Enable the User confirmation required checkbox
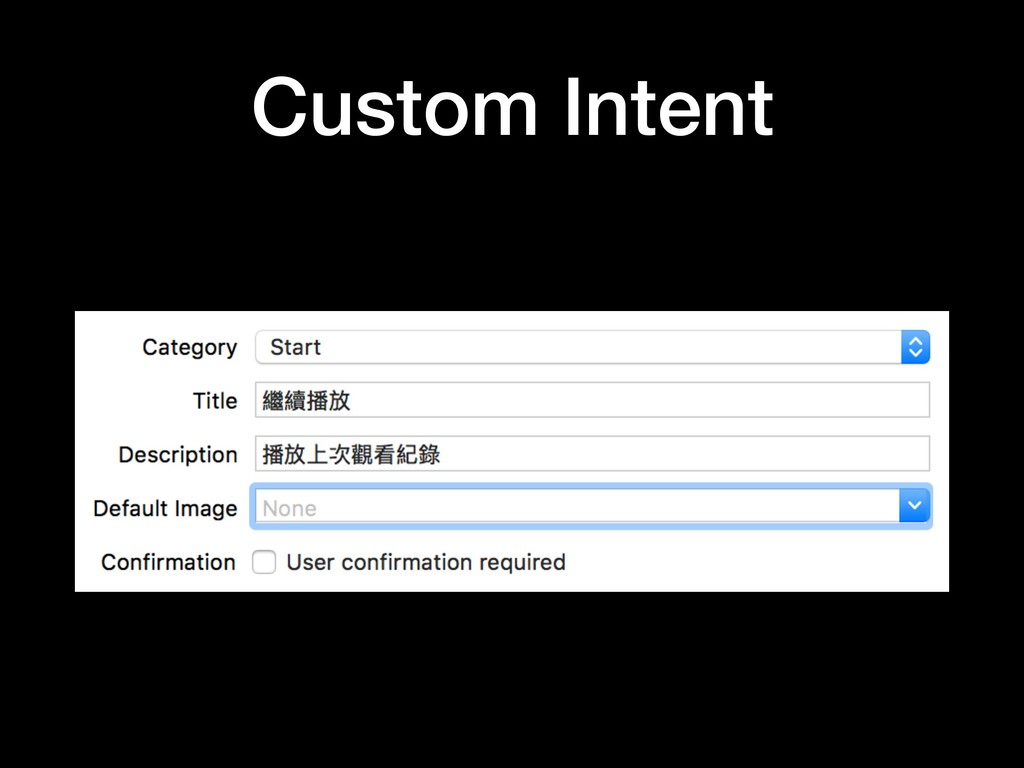This screenshot has width=1024, height=768. tap(264, 562)
